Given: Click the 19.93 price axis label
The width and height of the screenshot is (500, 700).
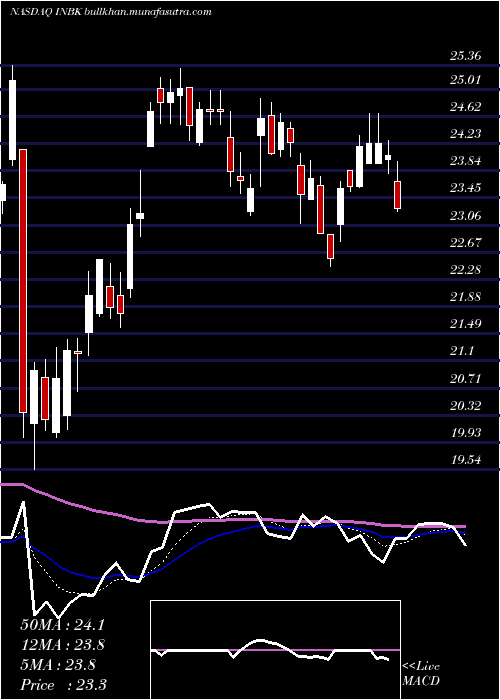Looking at the screenshot, I should click(466, 433).
